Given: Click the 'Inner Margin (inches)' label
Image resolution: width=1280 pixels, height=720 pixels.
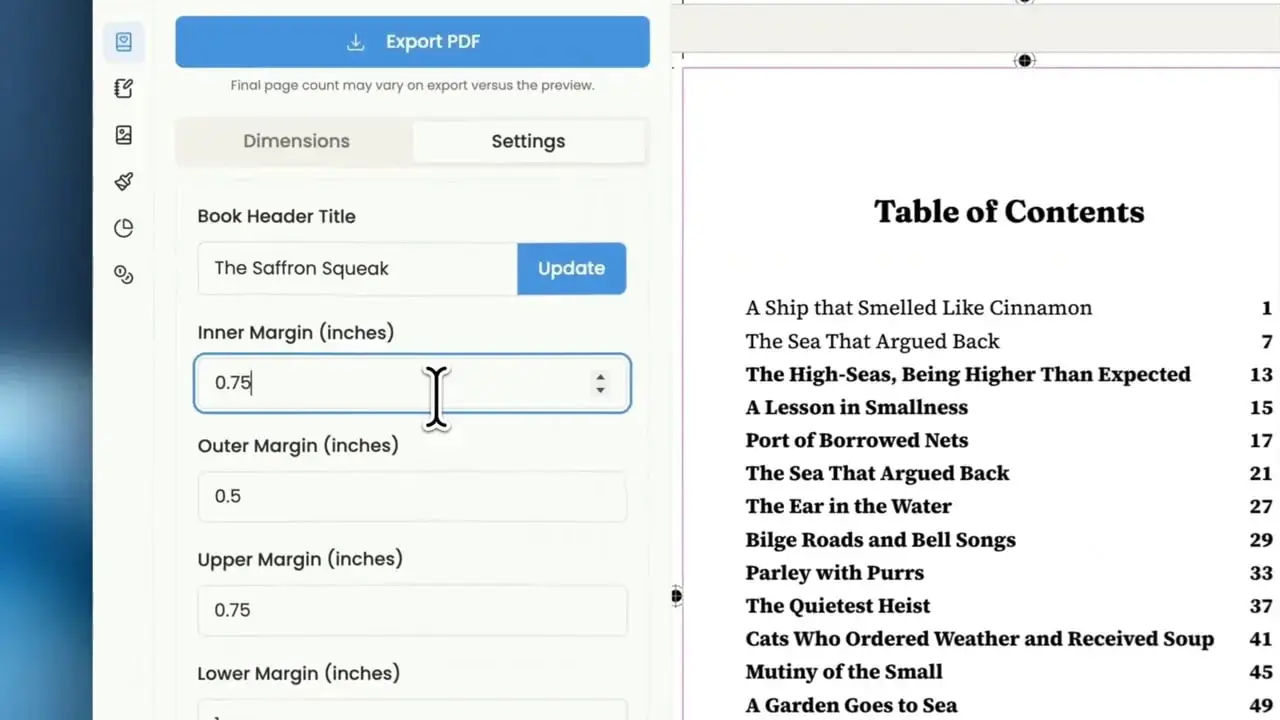Looking at the screenshot, I should coord(296,332).
